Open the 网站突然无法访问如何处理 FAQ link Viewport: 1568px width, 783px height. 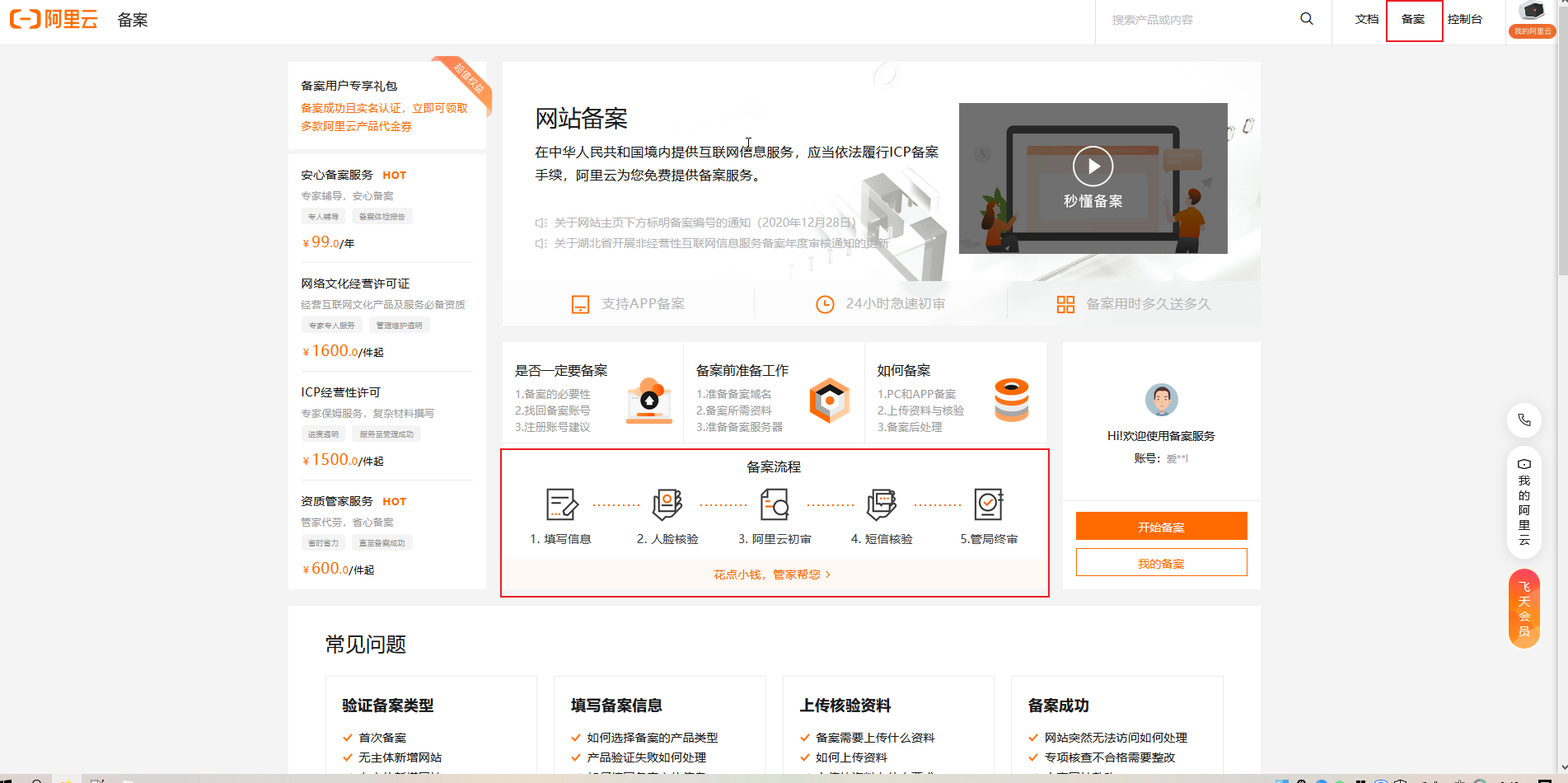[1116, 738]
